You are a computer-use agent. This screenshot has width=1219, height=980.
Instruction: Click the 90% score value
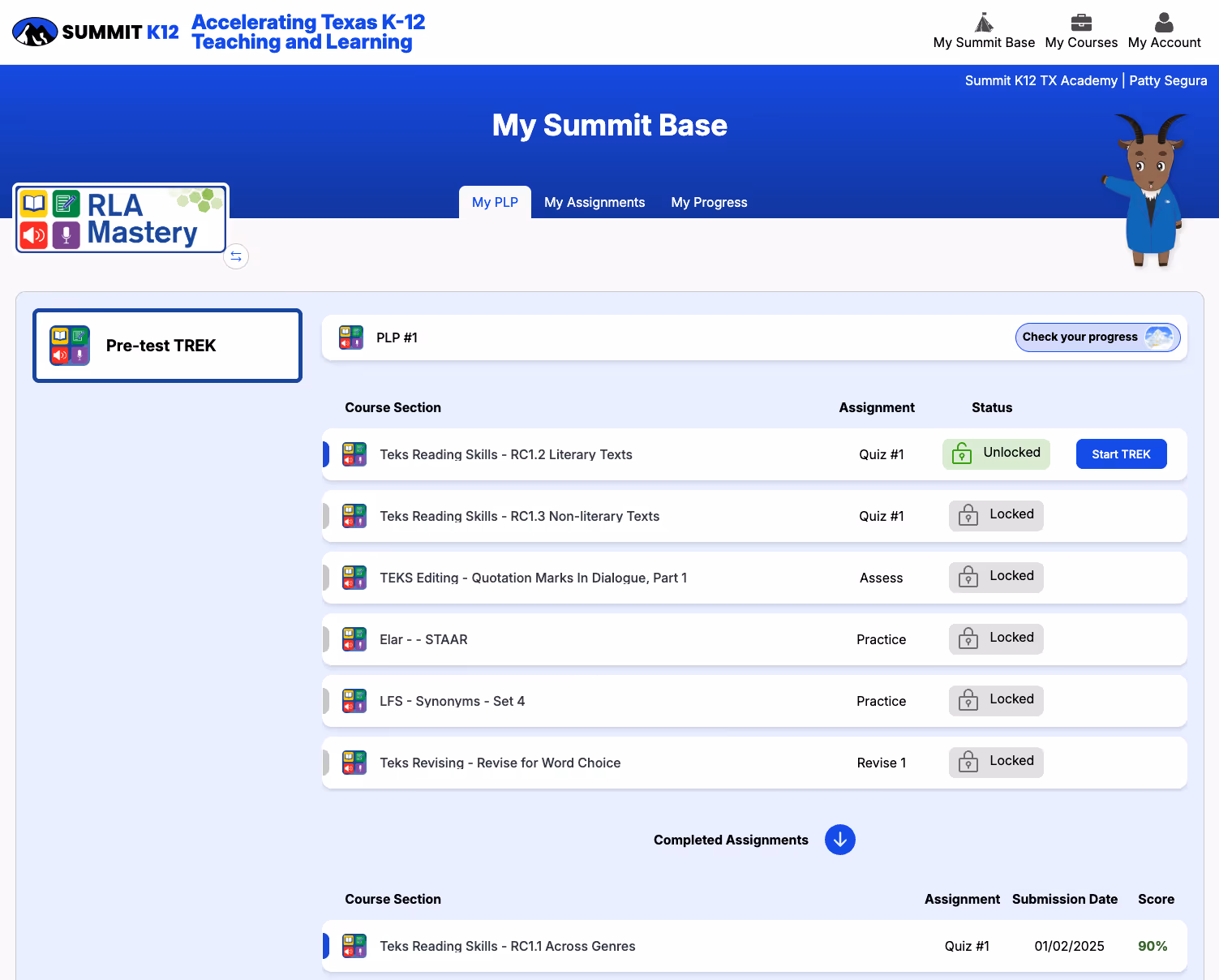point(1152,946)
